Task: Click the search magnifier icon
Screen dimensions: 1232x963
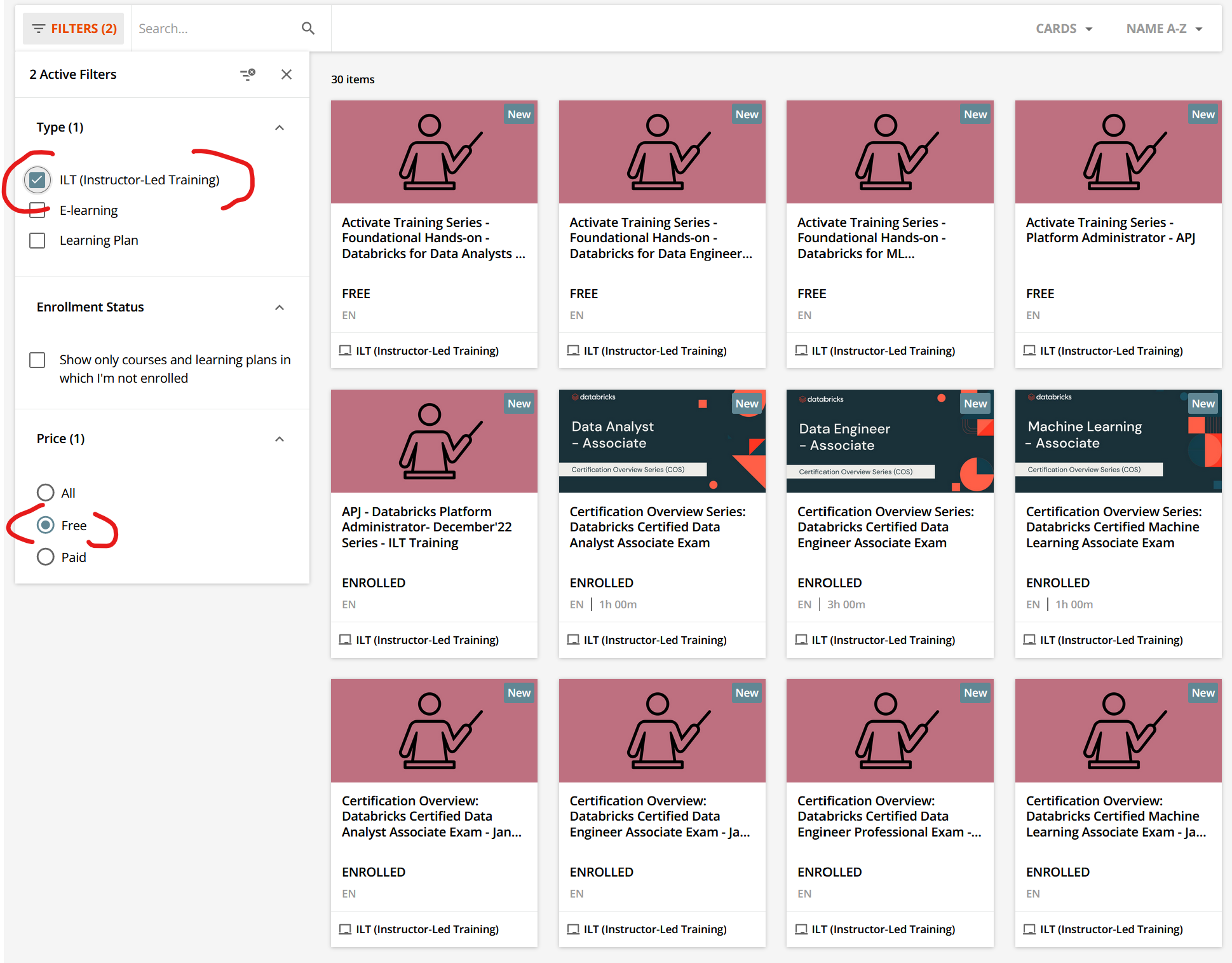Action: (308, 28)
